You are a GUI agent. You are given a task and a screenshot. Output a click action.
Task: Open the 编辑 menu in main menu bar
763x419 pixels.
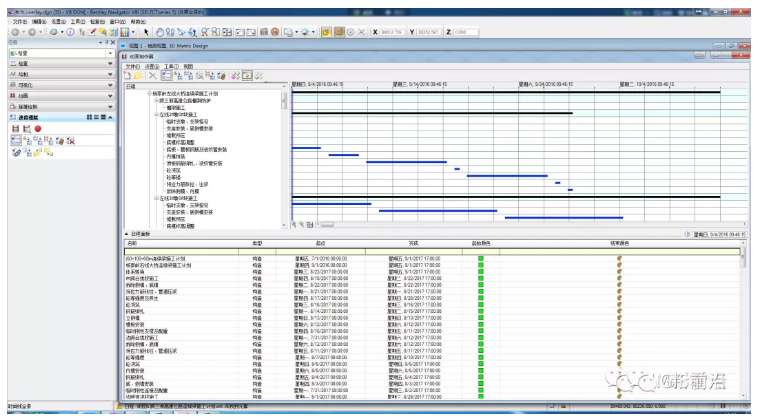click(x=39, y=21)
